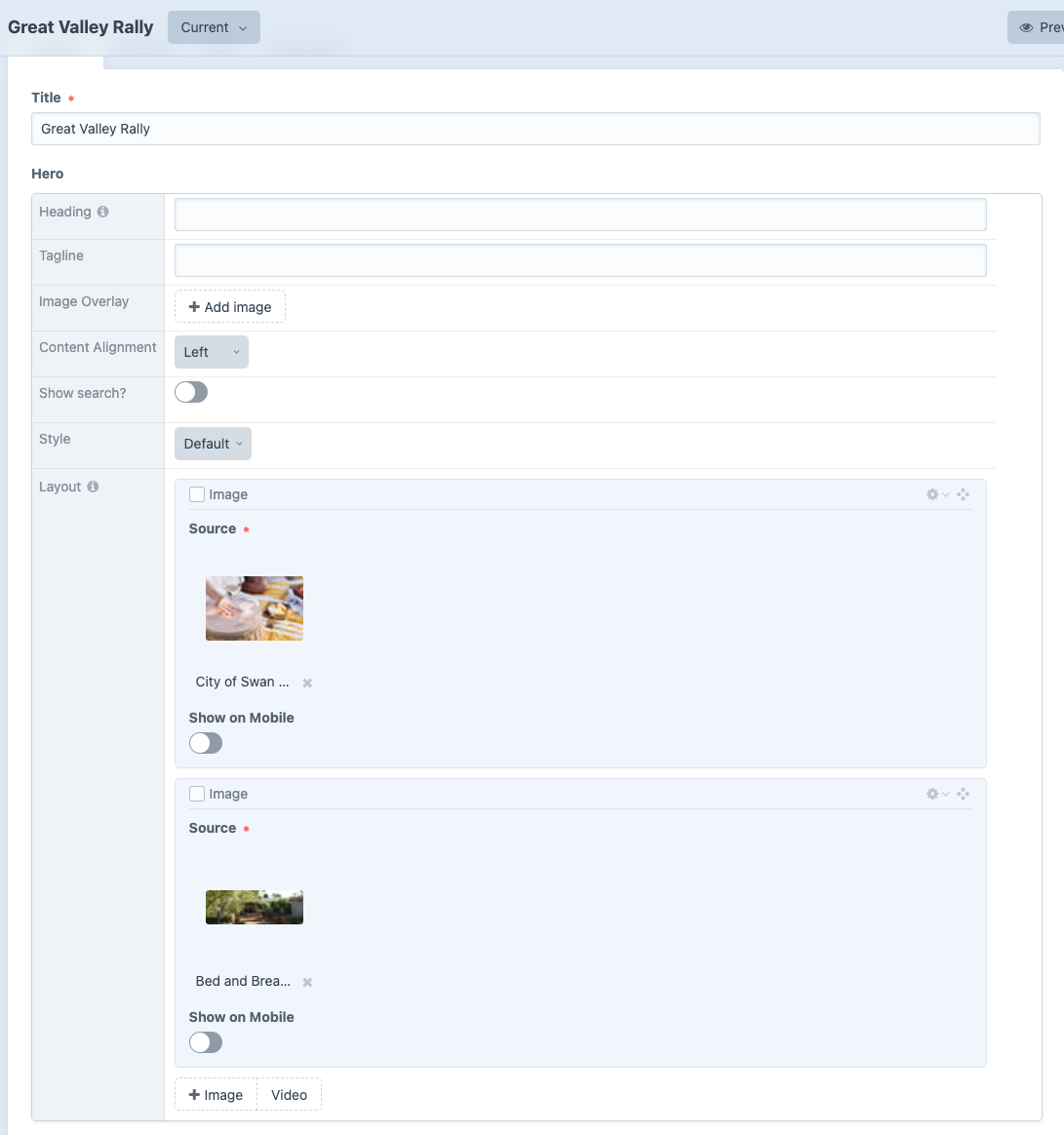Remove the Bed and Breakfast image
The width and height of the screenshot is (1064, 1135).
tap(307, 982)
